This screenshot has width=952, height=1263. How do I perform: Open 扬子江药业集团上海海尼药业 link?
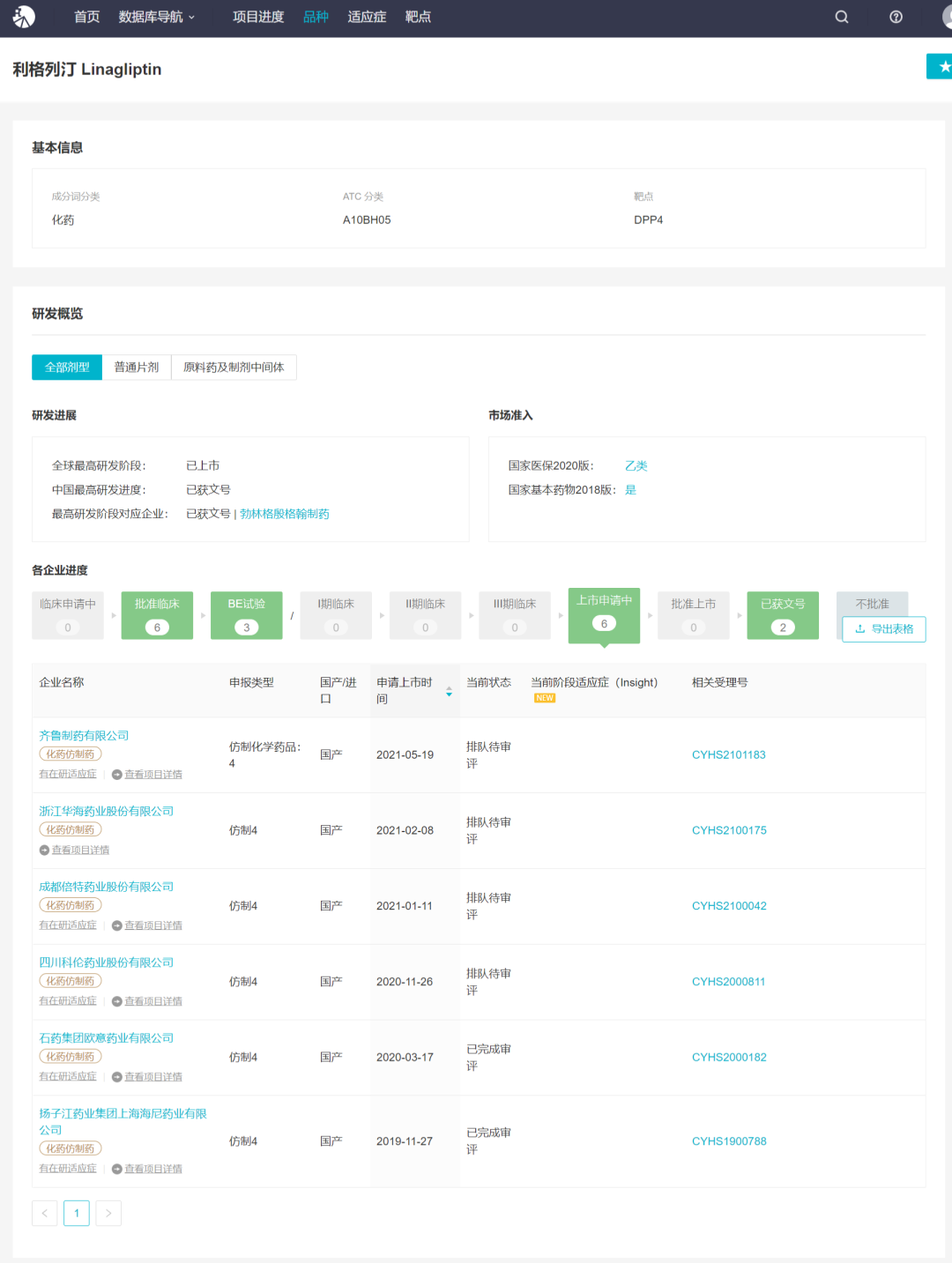pyautogui.click(x=123, y=1122)
